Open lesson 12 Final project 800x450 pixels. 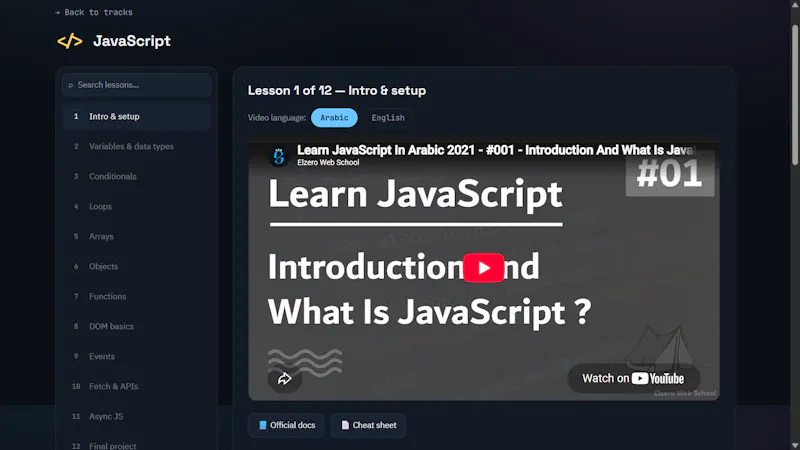pyautogui.click(x=137, y=444)
